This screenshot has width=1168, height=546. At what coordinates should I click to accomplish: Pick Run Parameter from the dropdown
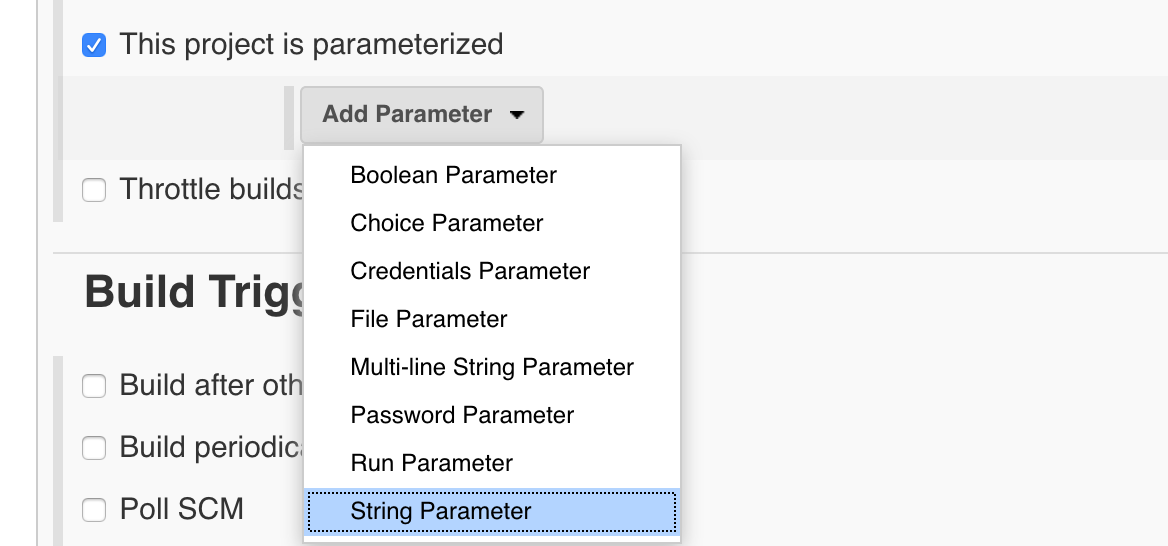pyautogui.click(x=431, y=463)
